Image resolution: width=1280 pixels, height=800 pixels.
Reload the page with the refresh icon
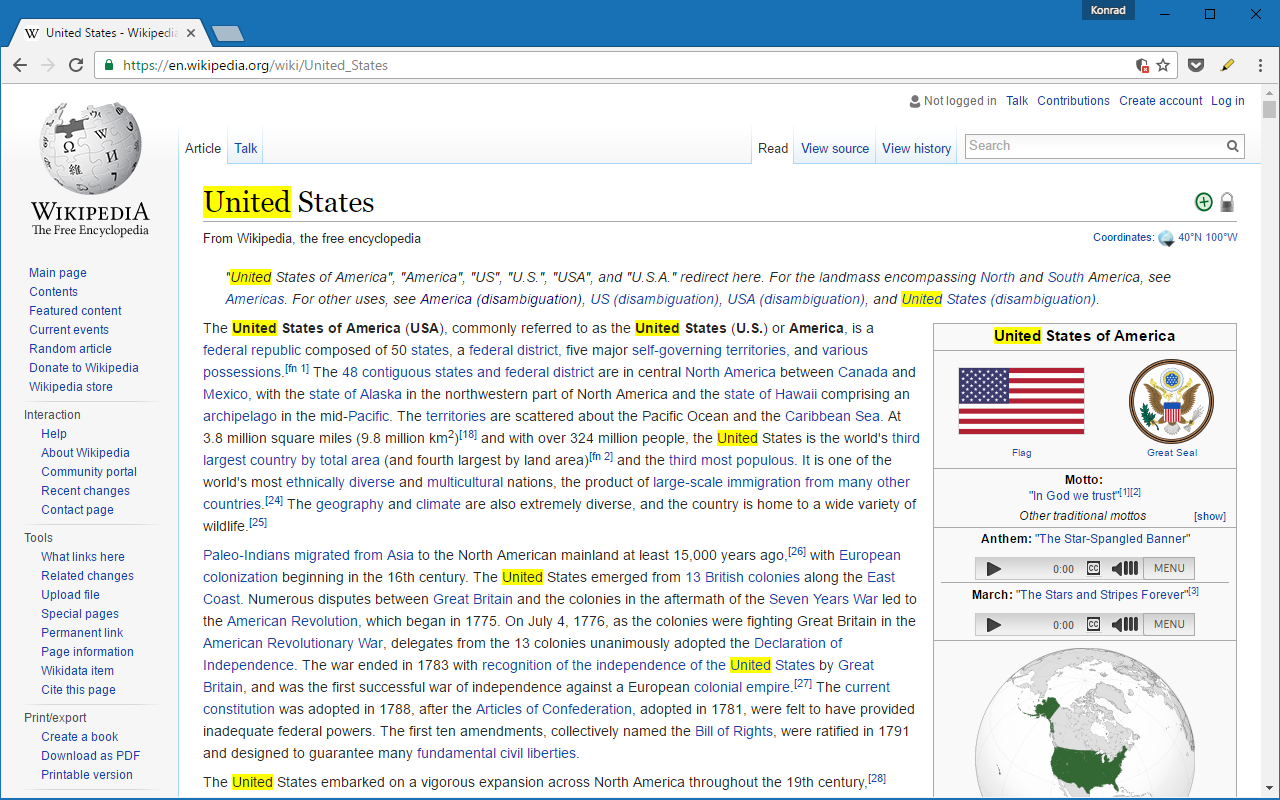point(76,65)
